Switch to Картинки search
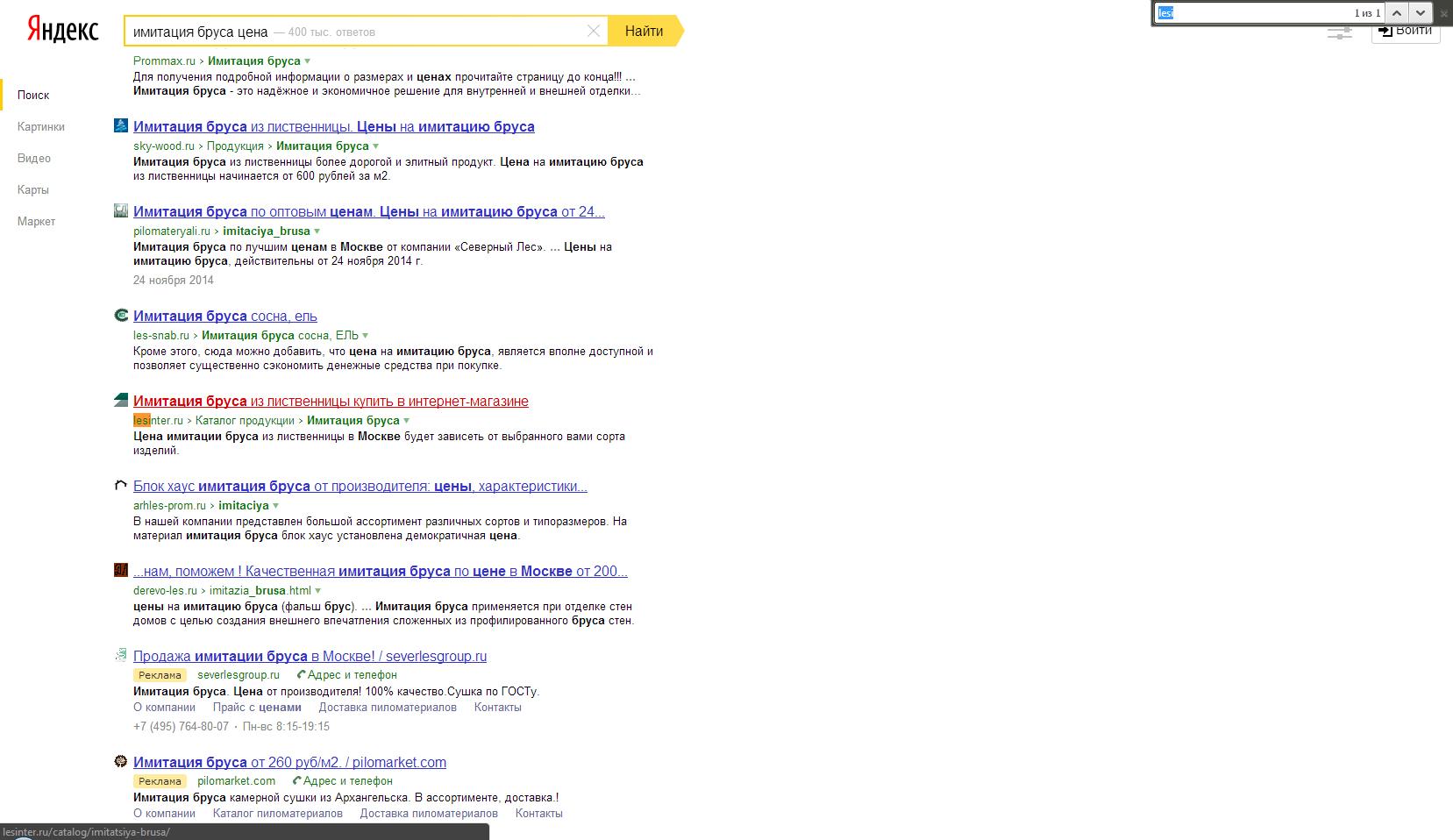 pos(41,126)
